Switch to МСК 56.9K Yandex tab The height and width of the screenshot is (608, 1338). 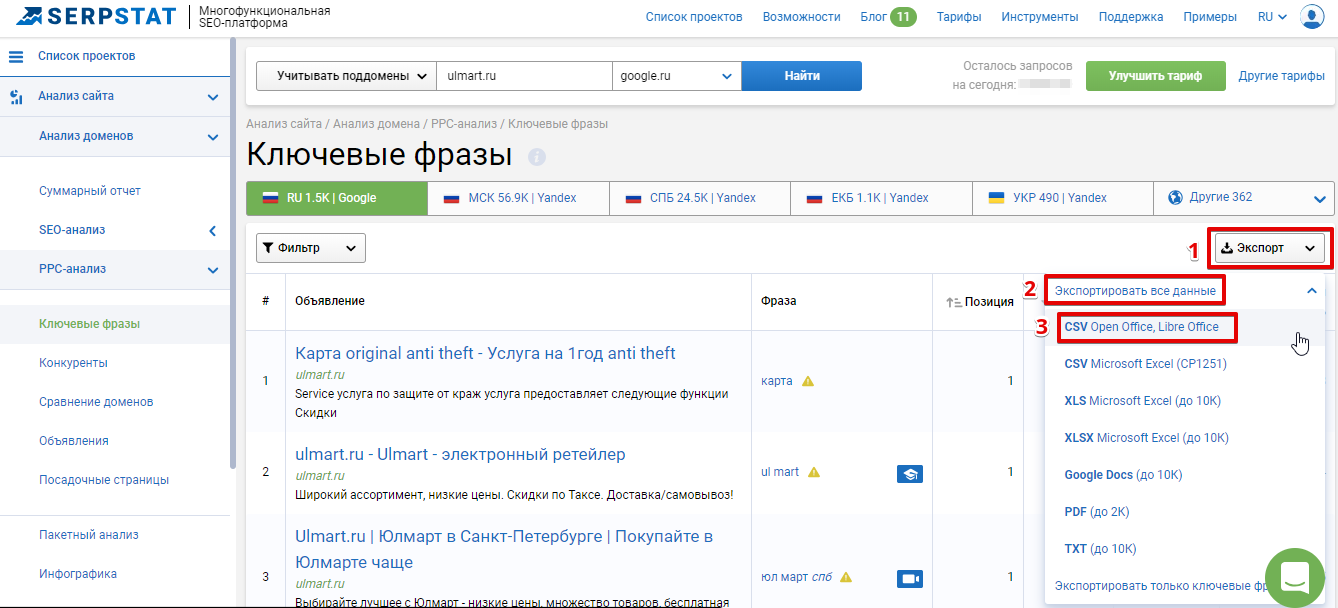[518, 198]
